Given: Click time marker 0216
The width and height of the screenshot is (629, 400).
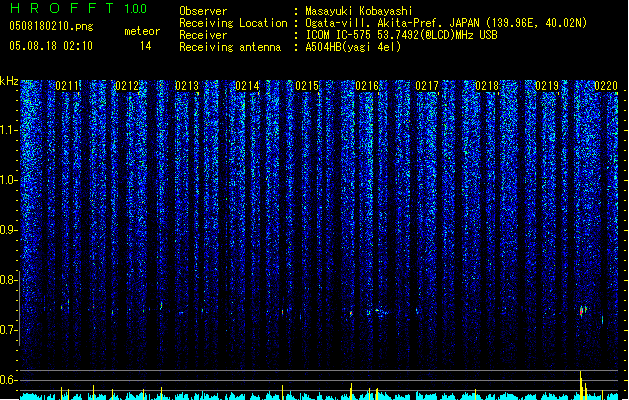Looking at the screenshot, I should tap(367, 86).
